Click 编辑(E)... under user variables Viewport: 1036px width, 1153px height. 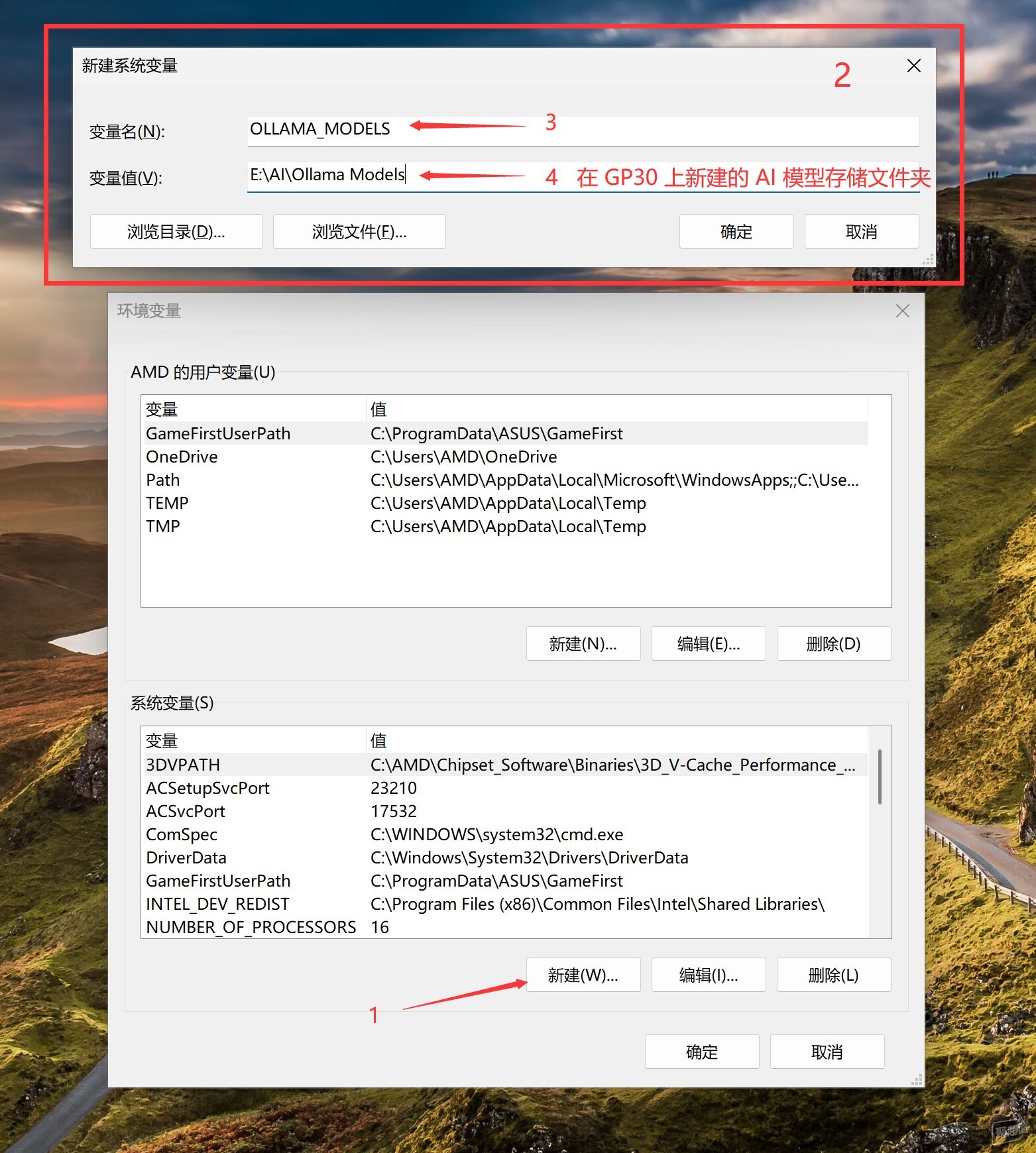tap(709, 643)
